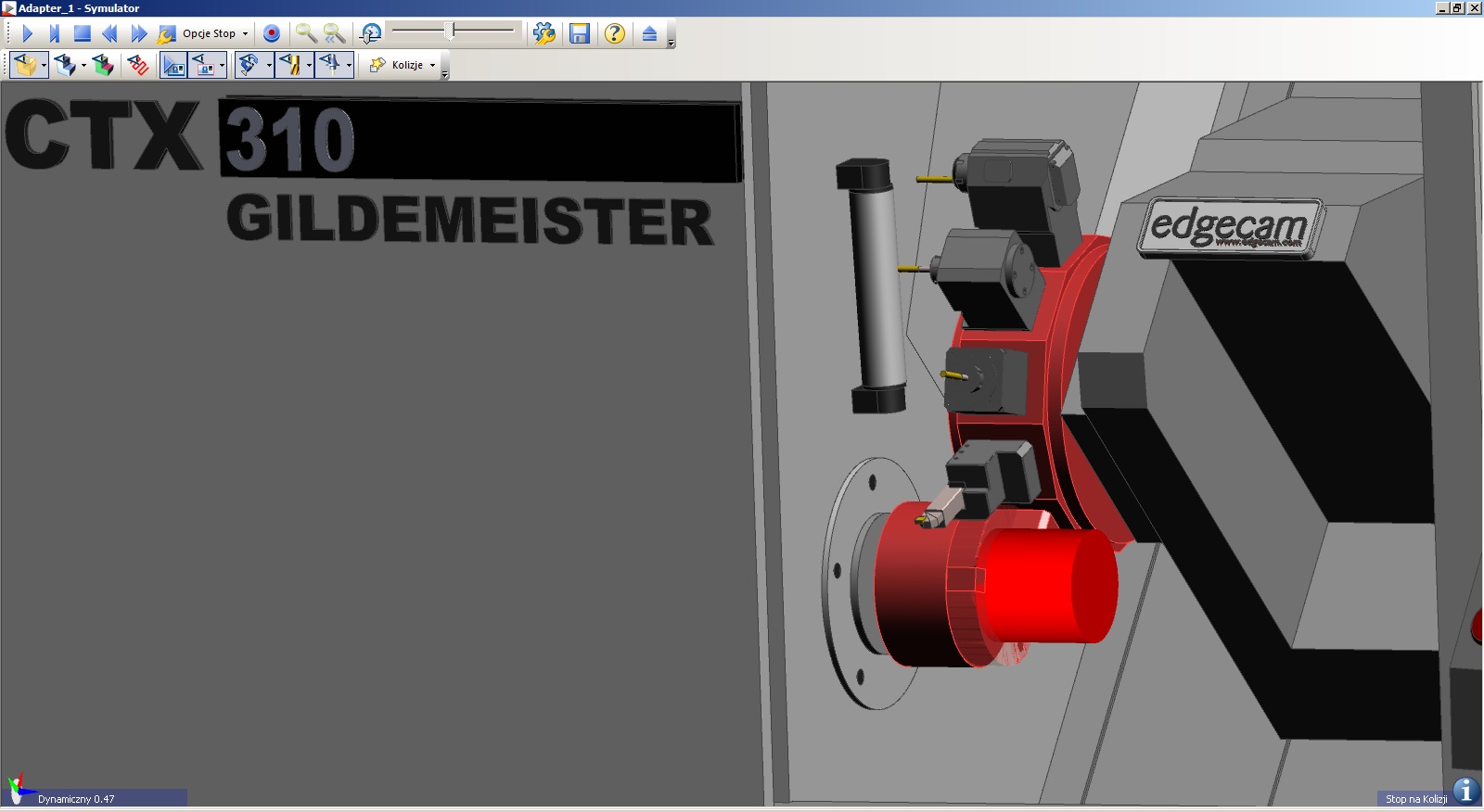Click the blue eject icon
The height and width of the screenshot is (812, 1484).
pos(649,34)
